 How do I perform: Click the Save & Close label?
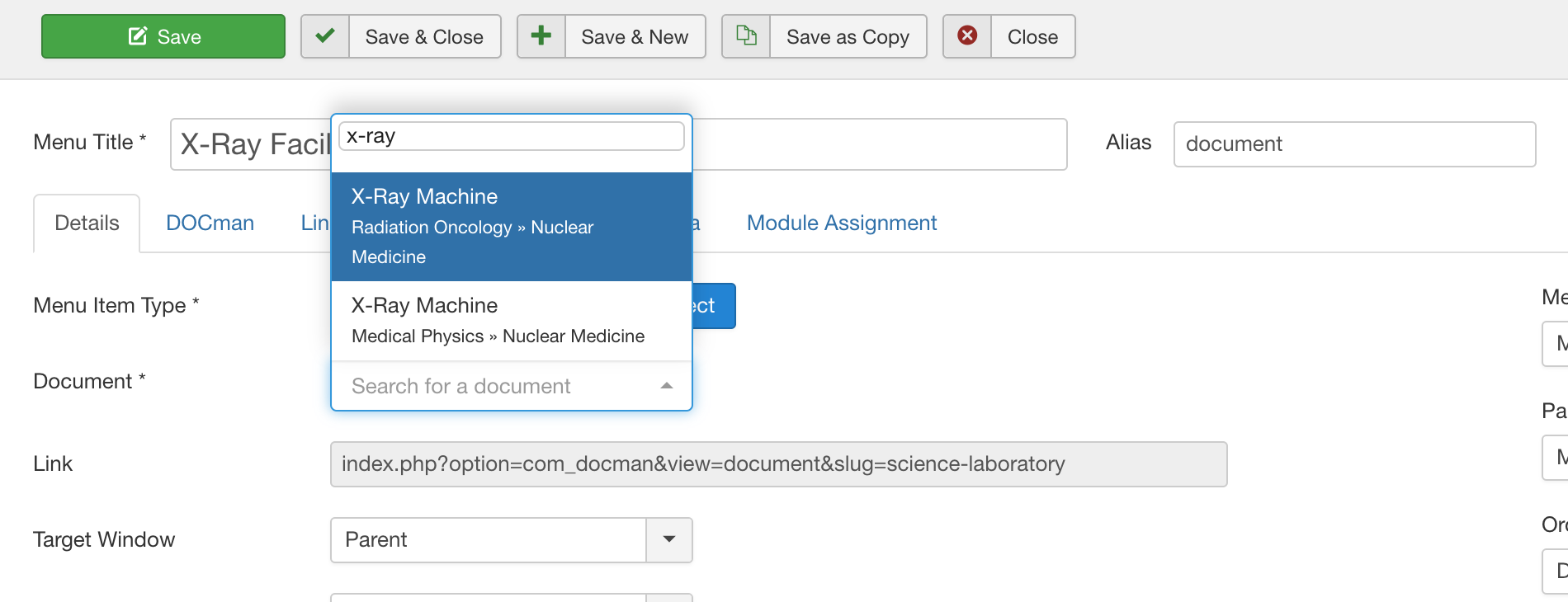[424, 37]
